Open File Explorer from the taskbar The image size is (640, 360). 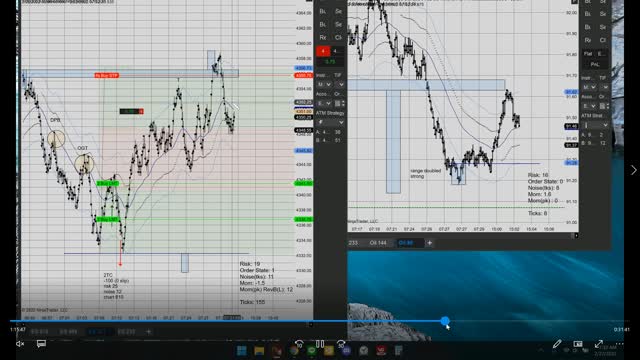point(259,351)
